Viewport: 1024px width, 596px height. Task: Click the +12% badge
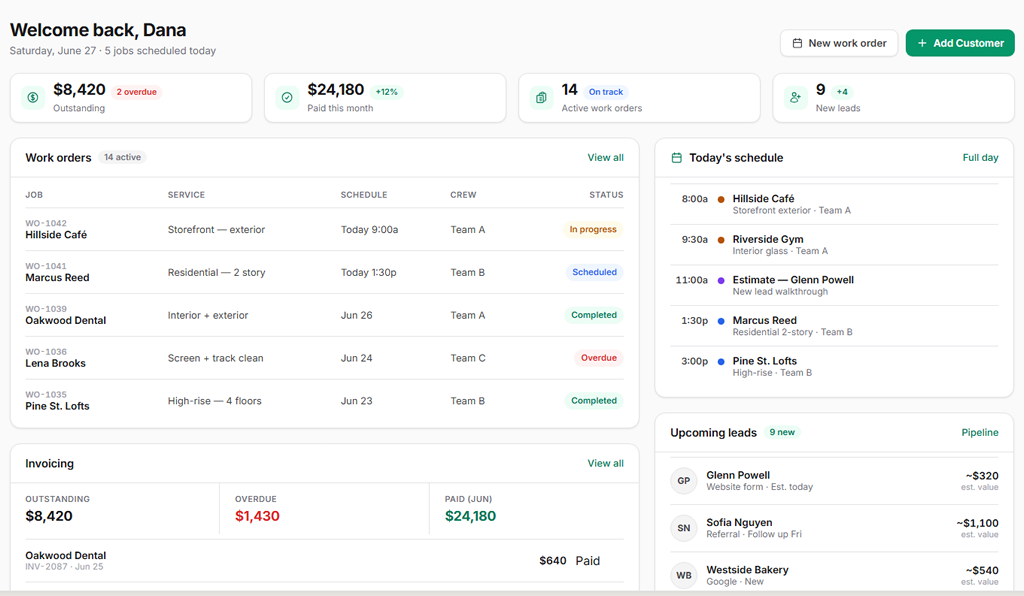[x=387, y=92]
